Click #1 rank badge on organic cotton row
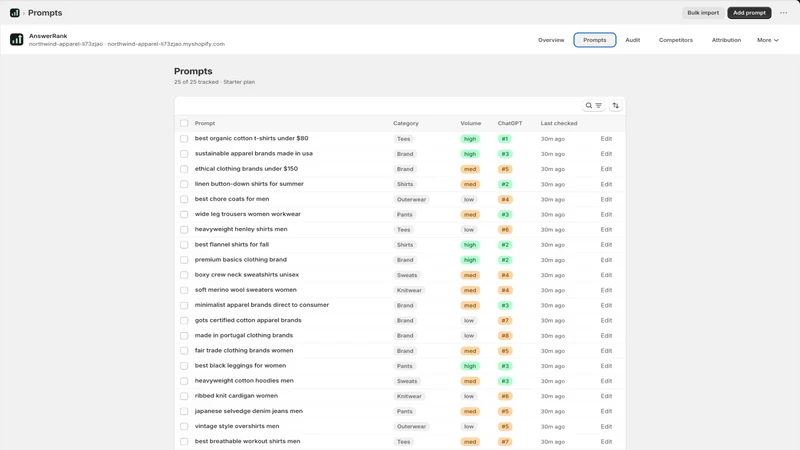This screenshot has height=450, width=800. tap(505, 139)
